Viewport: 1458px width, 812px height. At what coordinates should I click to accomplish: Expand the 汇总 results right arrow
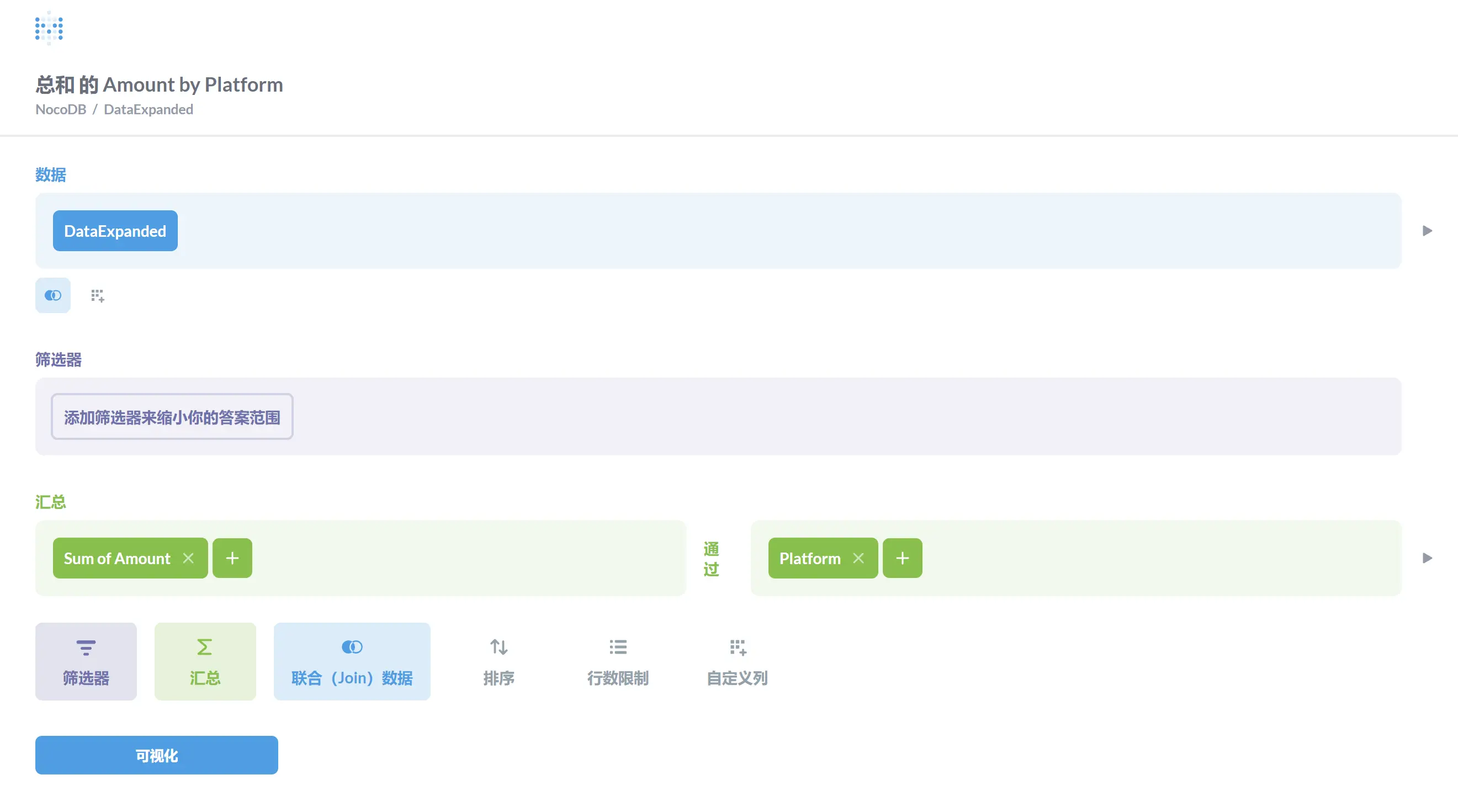[x=1426, y=558]
